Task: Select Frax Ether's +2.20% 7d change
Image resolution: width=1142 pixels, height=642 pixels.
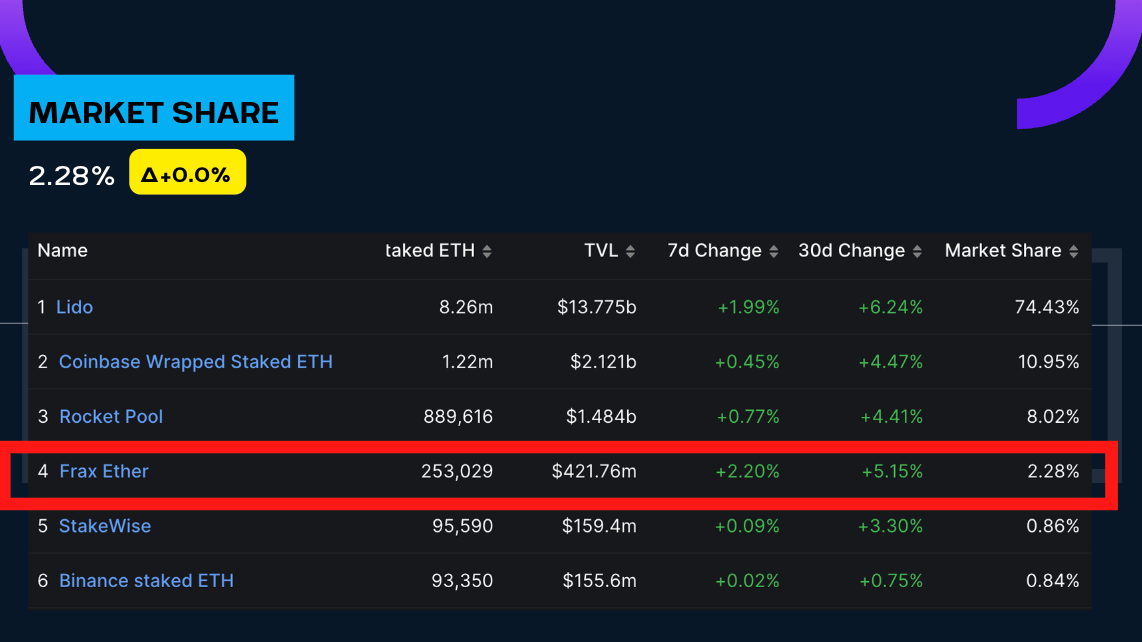Action: click(x=747, y=471)
